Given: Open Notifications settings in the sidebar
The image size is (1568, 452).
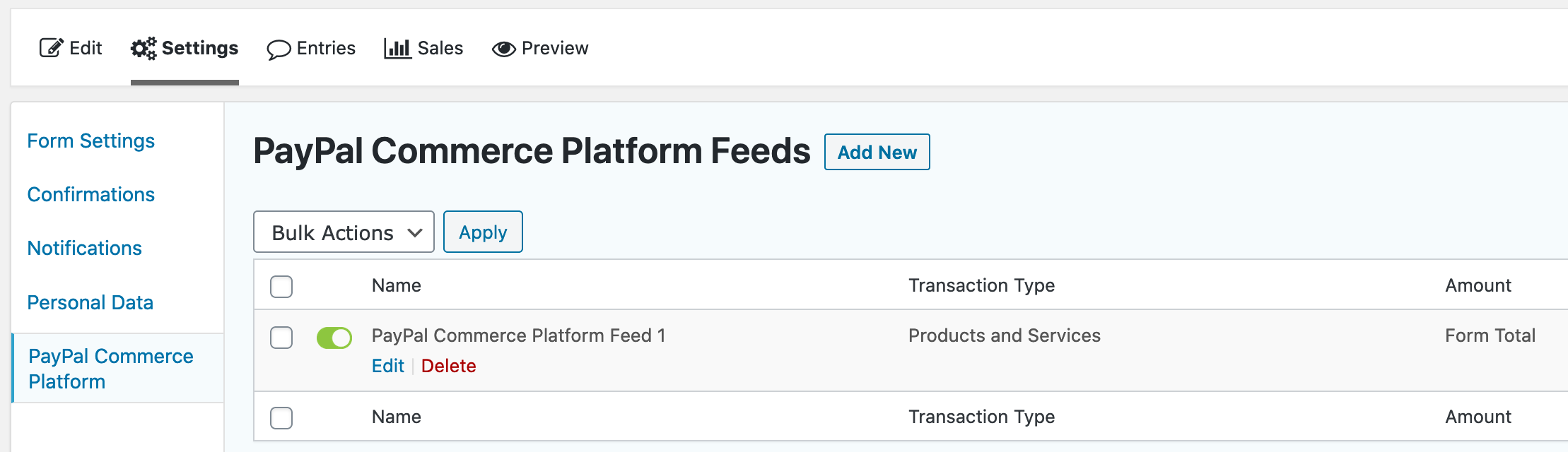Looking at the screenshot, I should pos(84,248).
